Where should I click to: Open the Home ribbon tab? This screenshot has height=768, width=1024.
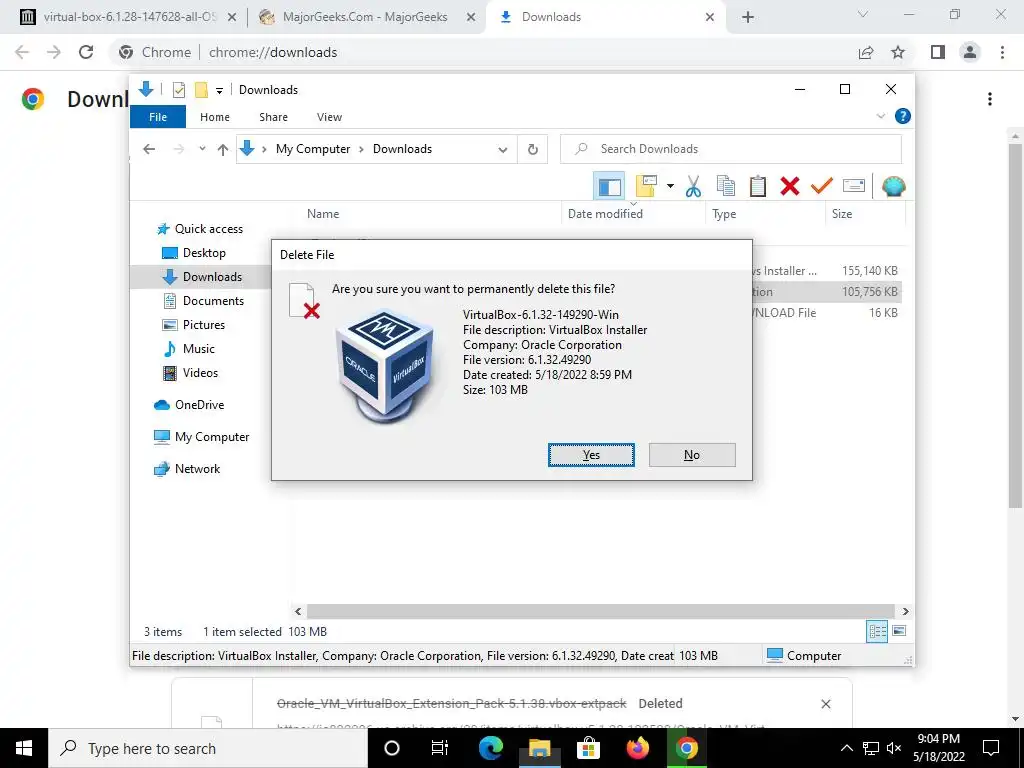pos(215,117)
